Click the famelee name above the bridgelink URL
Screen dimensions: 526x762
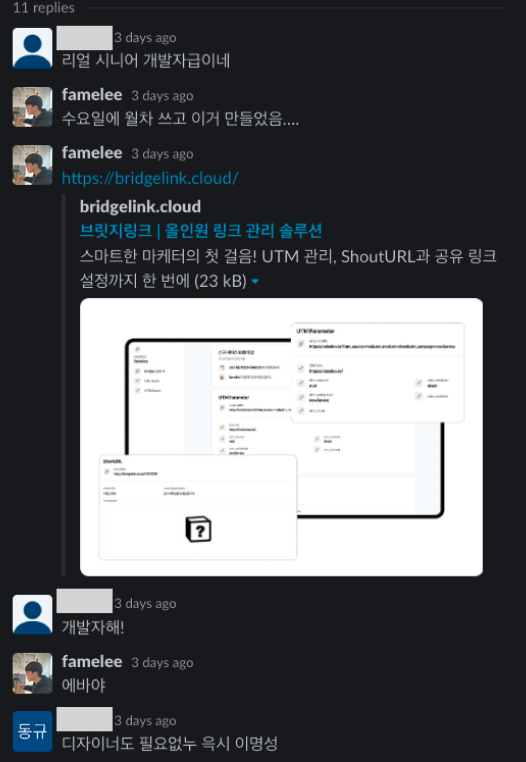point(92,153)
